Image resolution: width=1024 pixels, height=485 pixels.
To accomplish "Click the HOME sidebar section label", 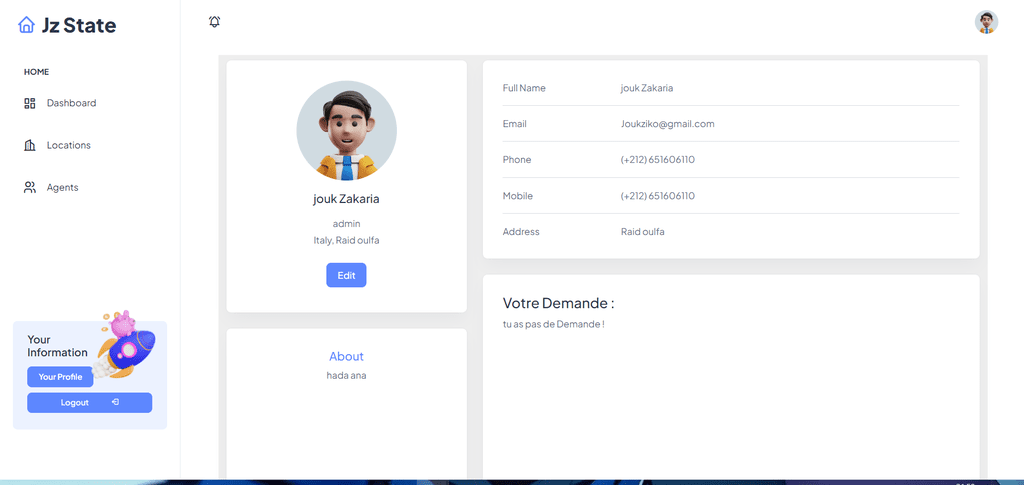I will click(37, 72).
